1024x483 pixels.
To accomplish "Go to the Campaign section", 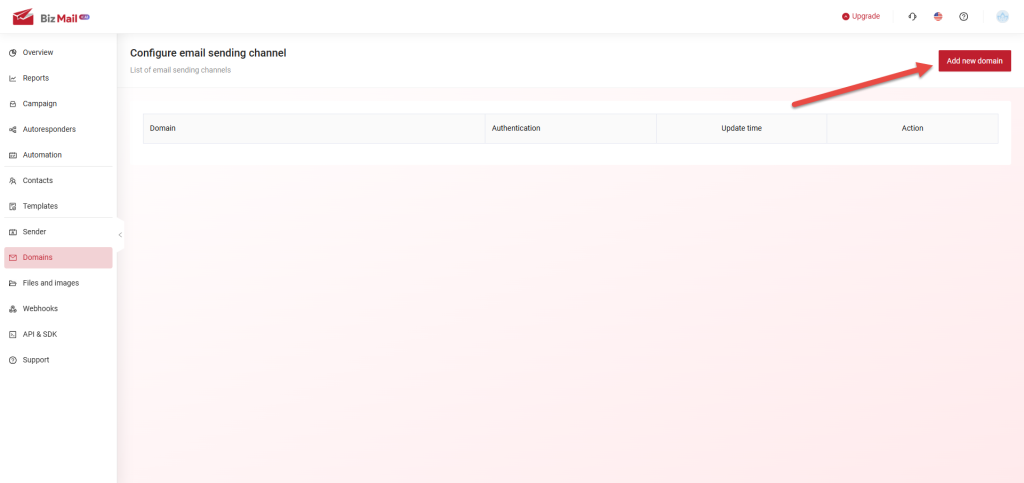I will tap(39, 104).
